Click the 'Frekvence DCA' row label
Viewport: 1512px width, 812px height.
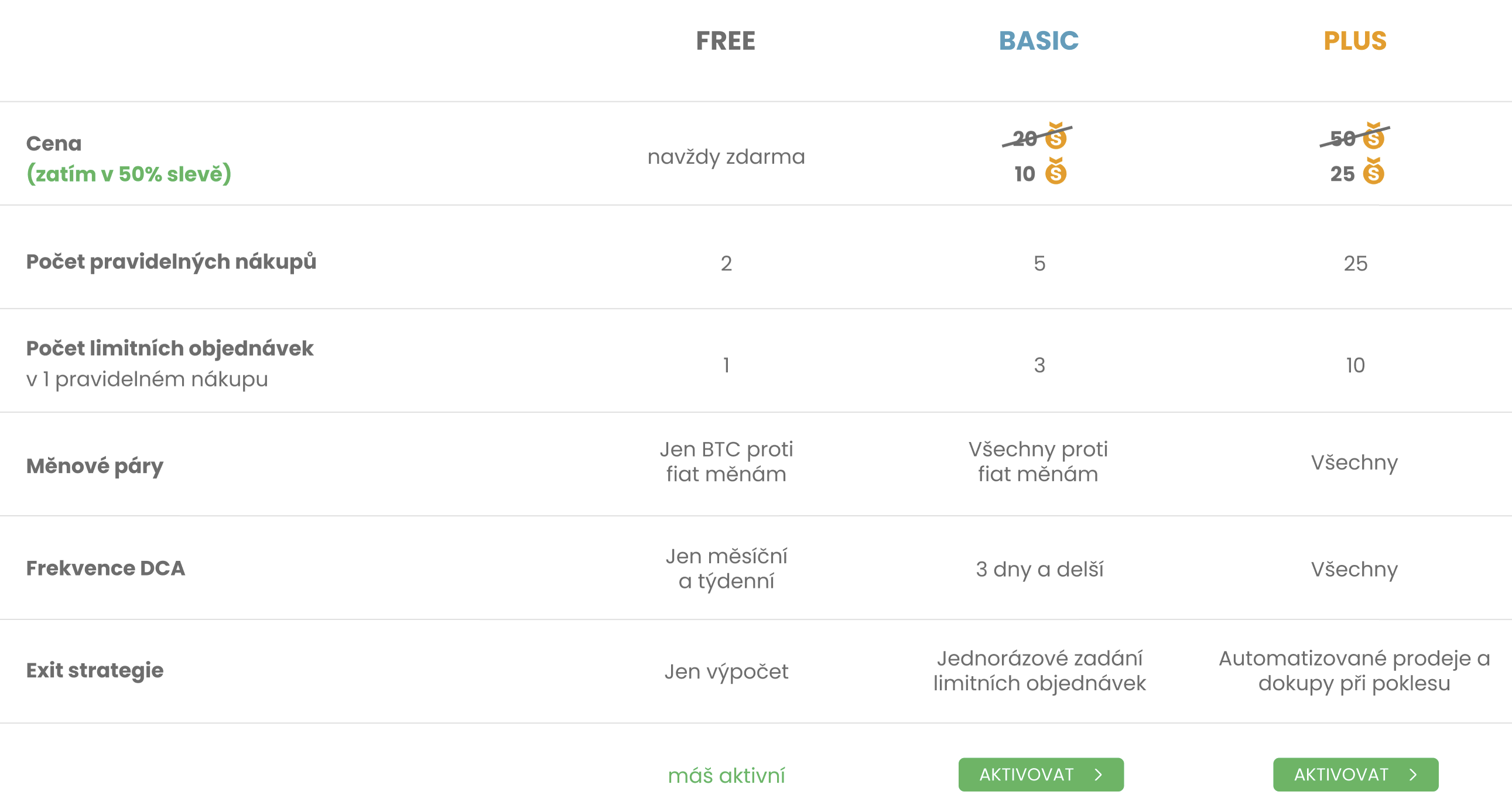105,568
